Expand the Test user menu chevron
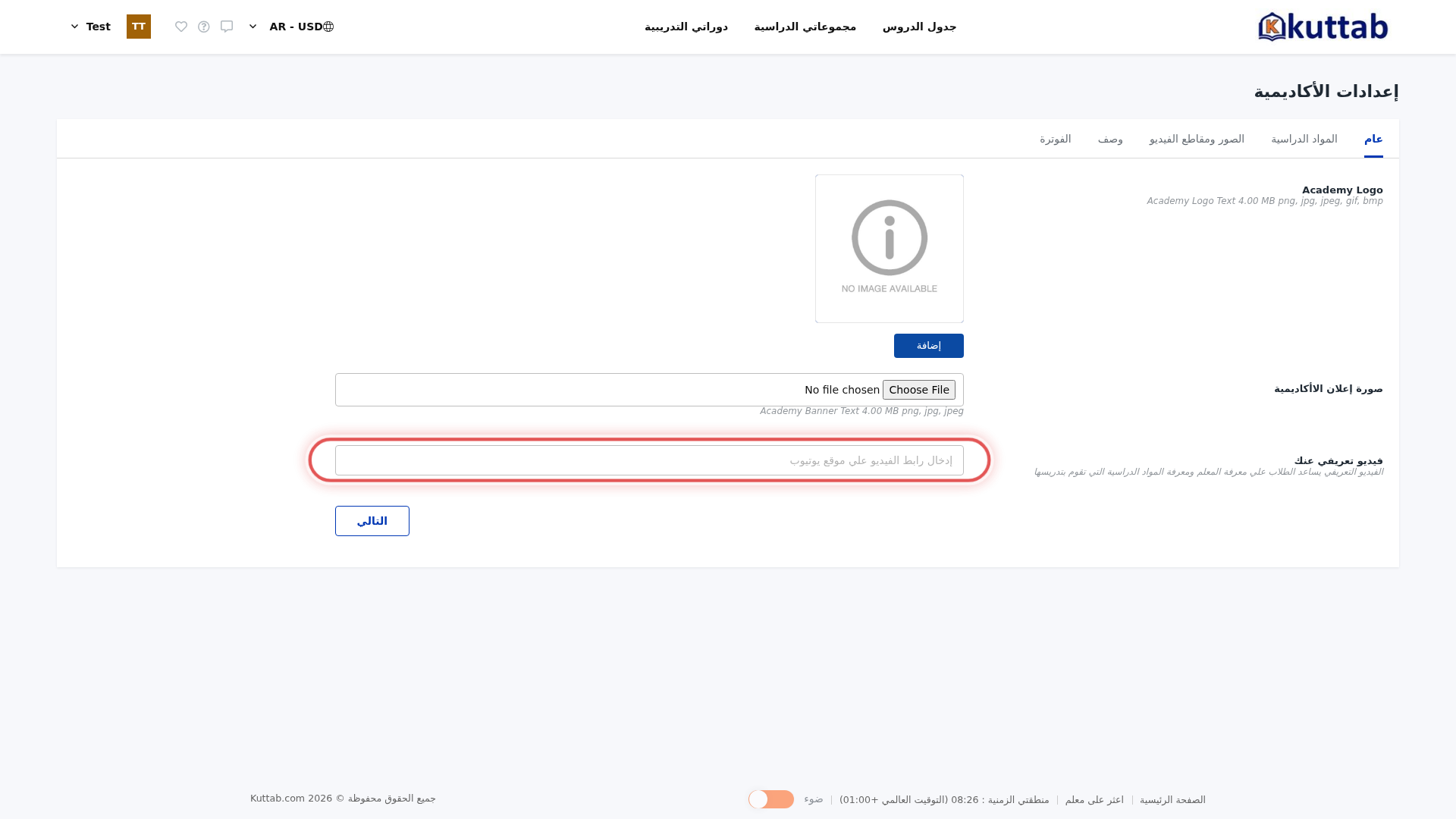1456x819 pixels. coord(74,27)
